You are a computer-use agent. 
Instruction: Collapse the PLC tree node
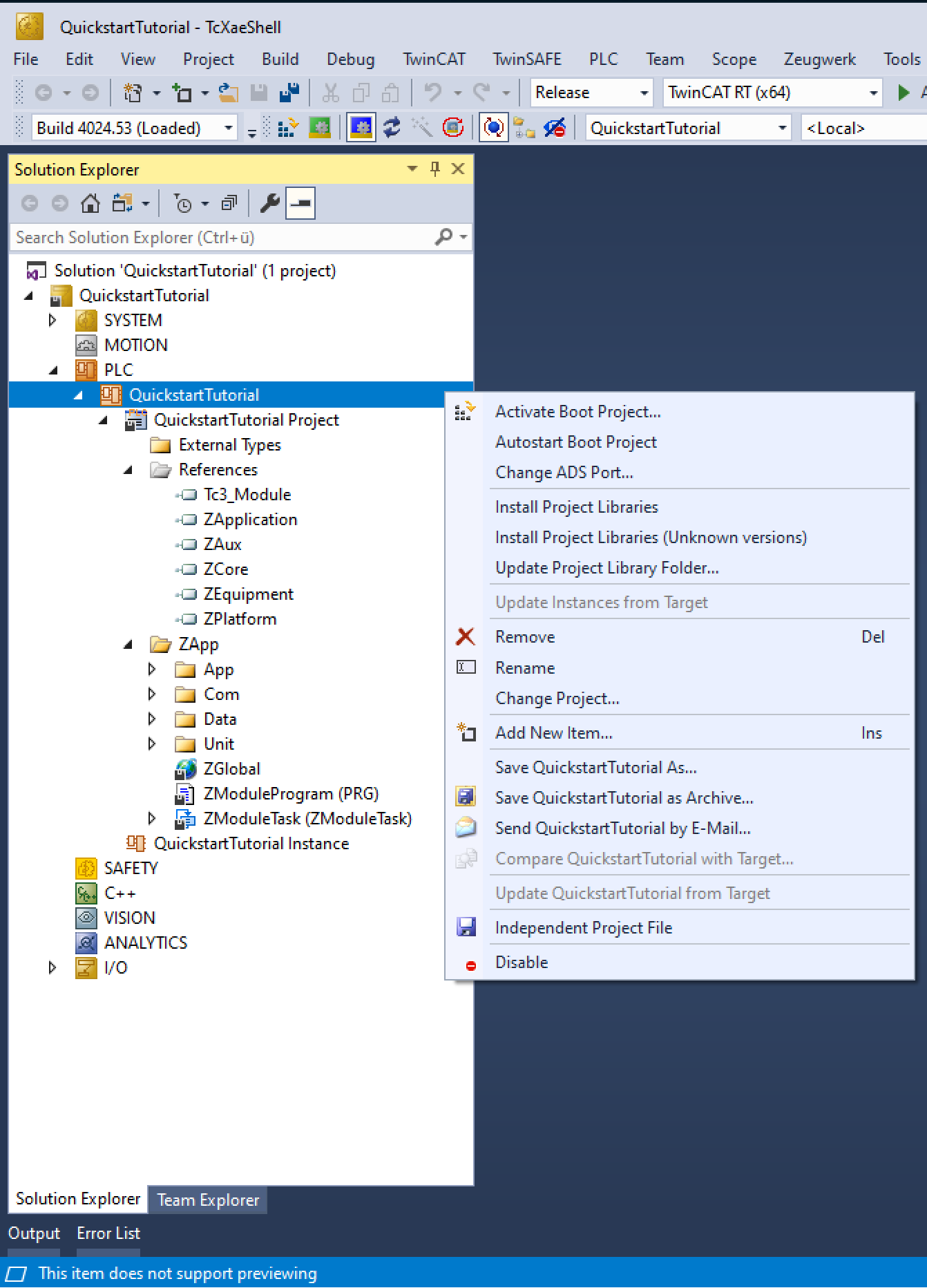point(53,370)
